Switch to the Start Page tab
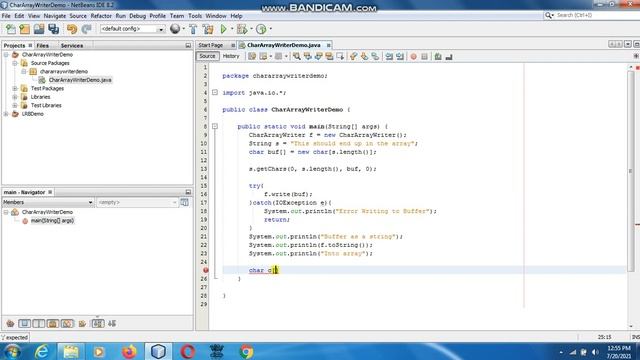 [211, 45]
